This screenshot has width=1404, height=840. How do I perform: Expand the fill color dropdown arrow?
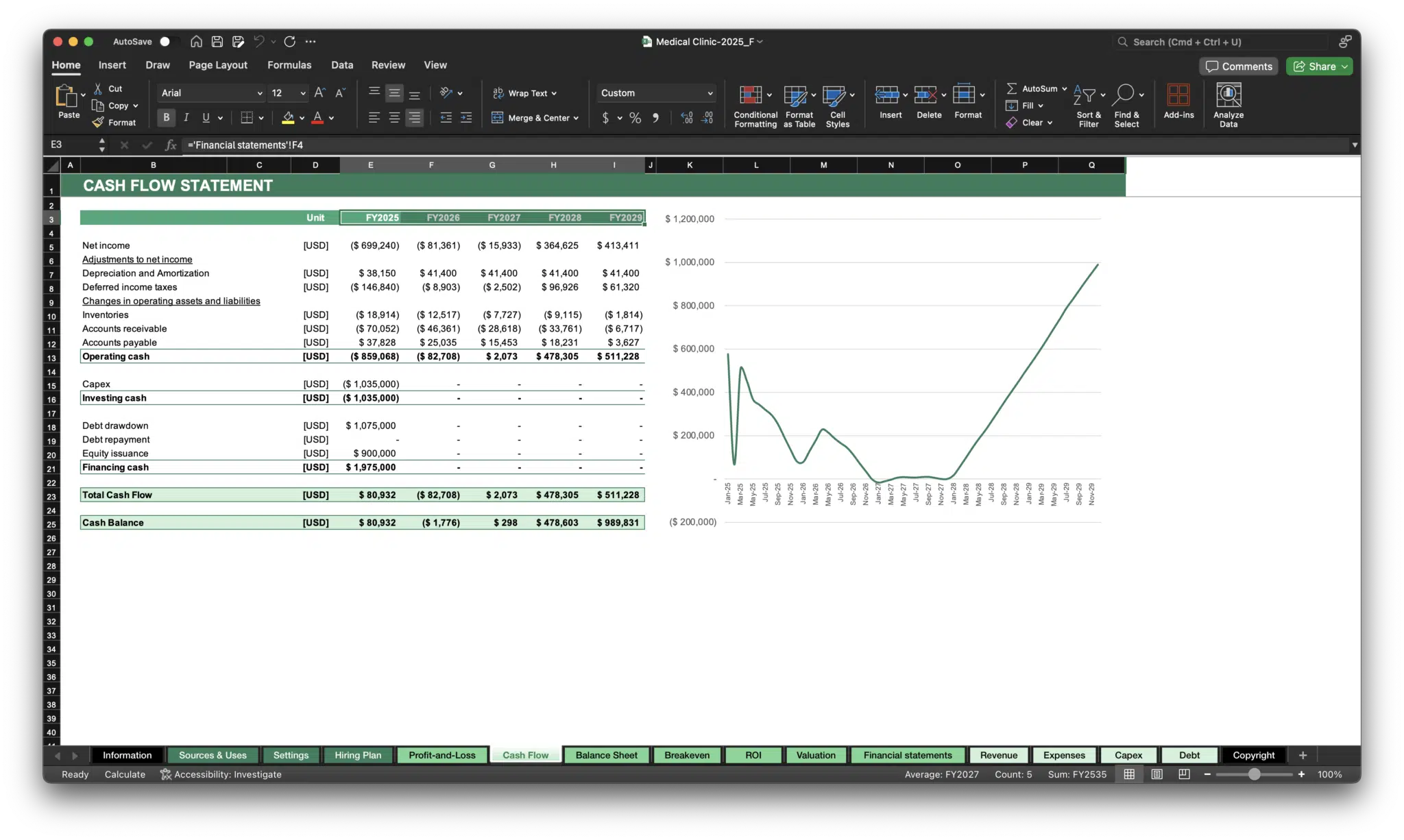(x=301, y=118)
